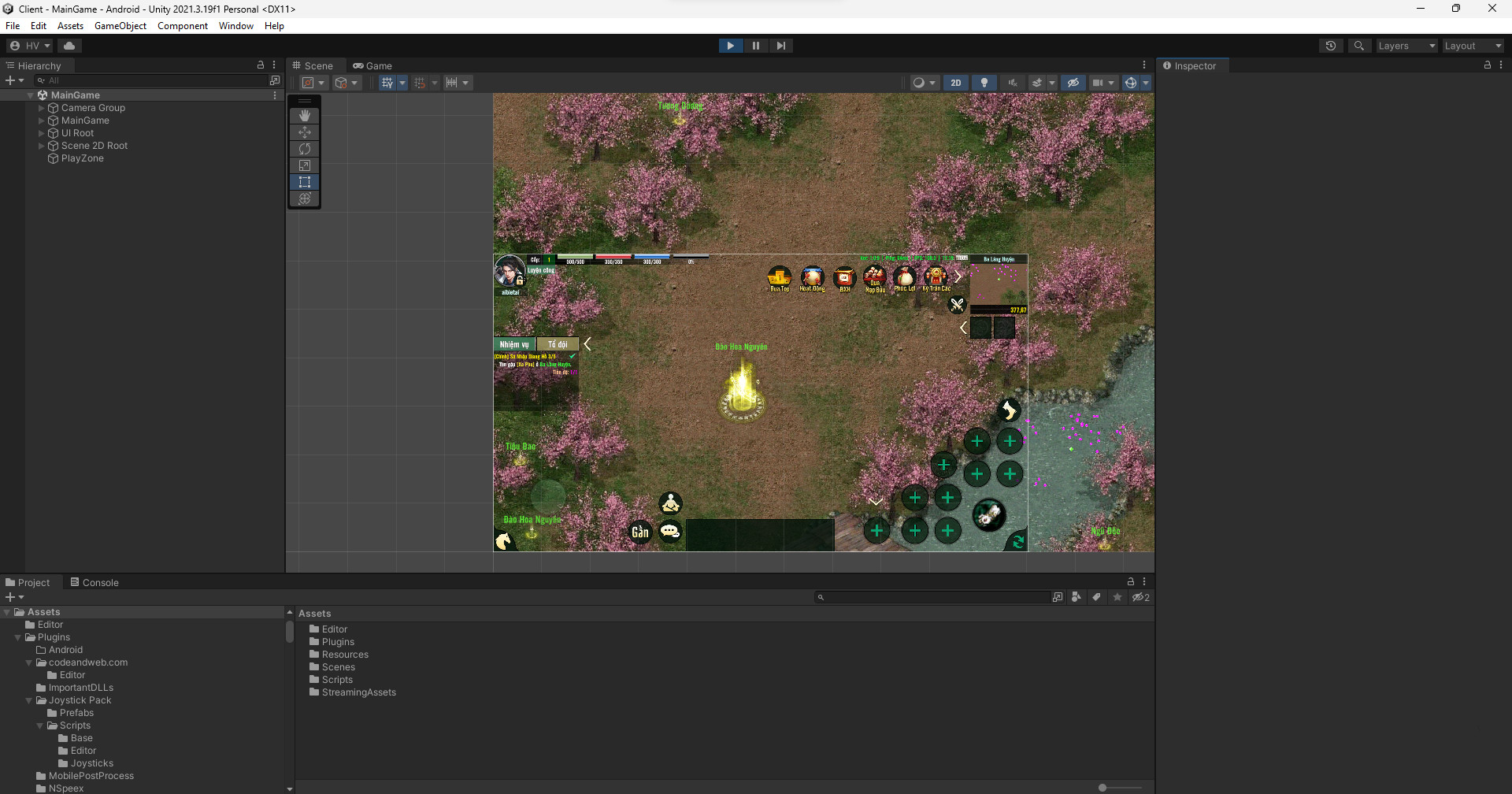Viewport: 1512px width, 794px height.
Task: Open handle rotation global/local dropdown
Action: click(x=346, y=83)
